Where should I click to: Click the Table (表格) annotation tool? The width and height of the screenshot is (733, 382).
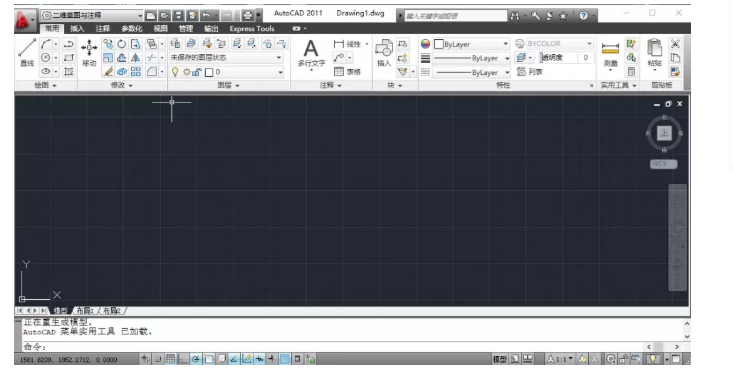[x=347, y=72]
